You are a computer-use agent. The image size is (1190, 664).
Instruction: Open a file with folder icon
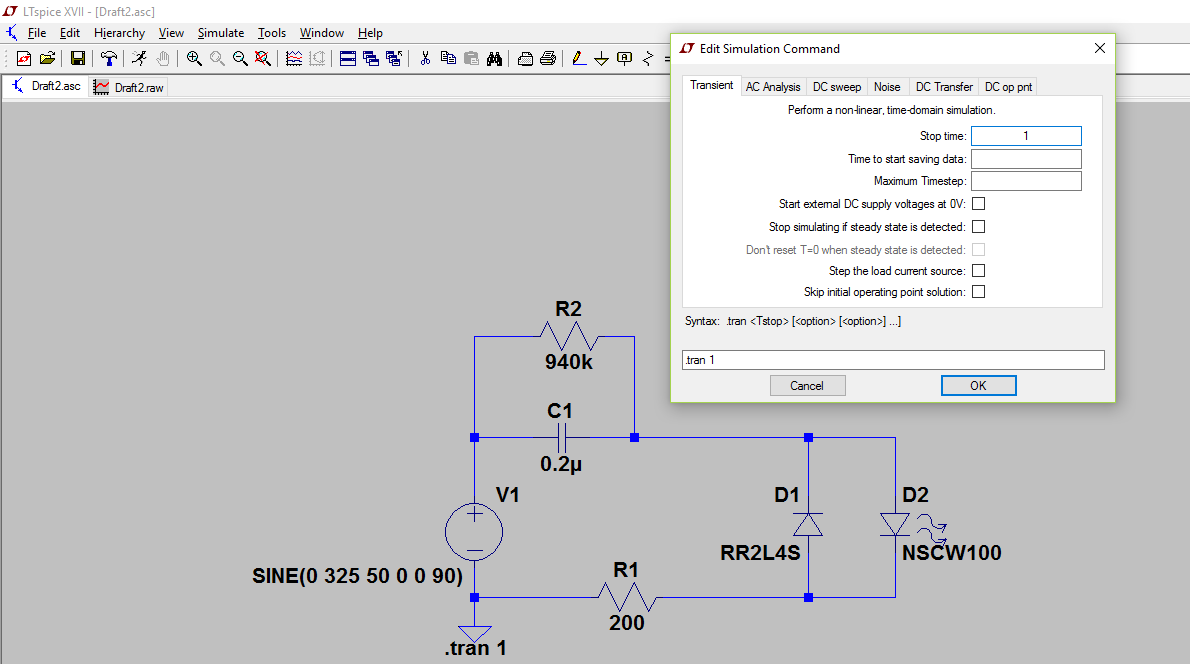47,58
